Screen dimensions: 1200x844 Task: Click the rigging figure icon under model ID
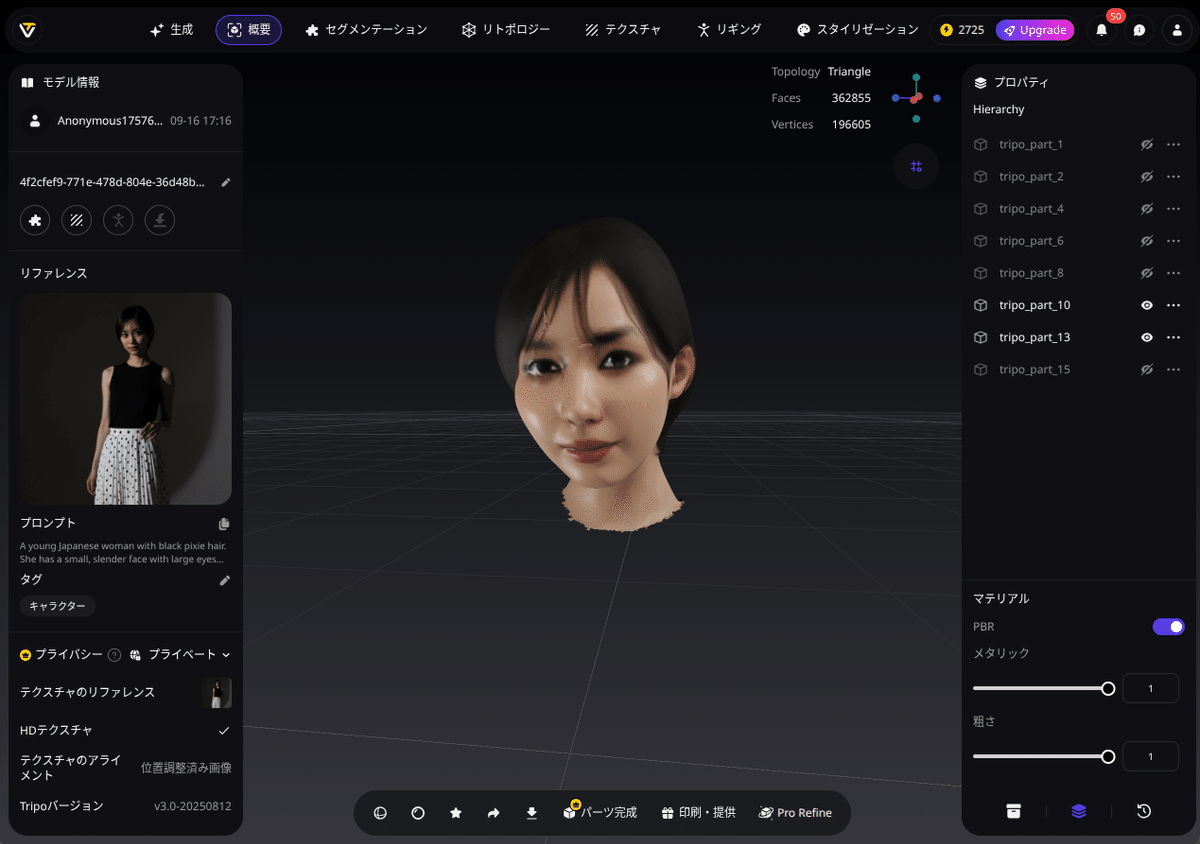(118, 220)
